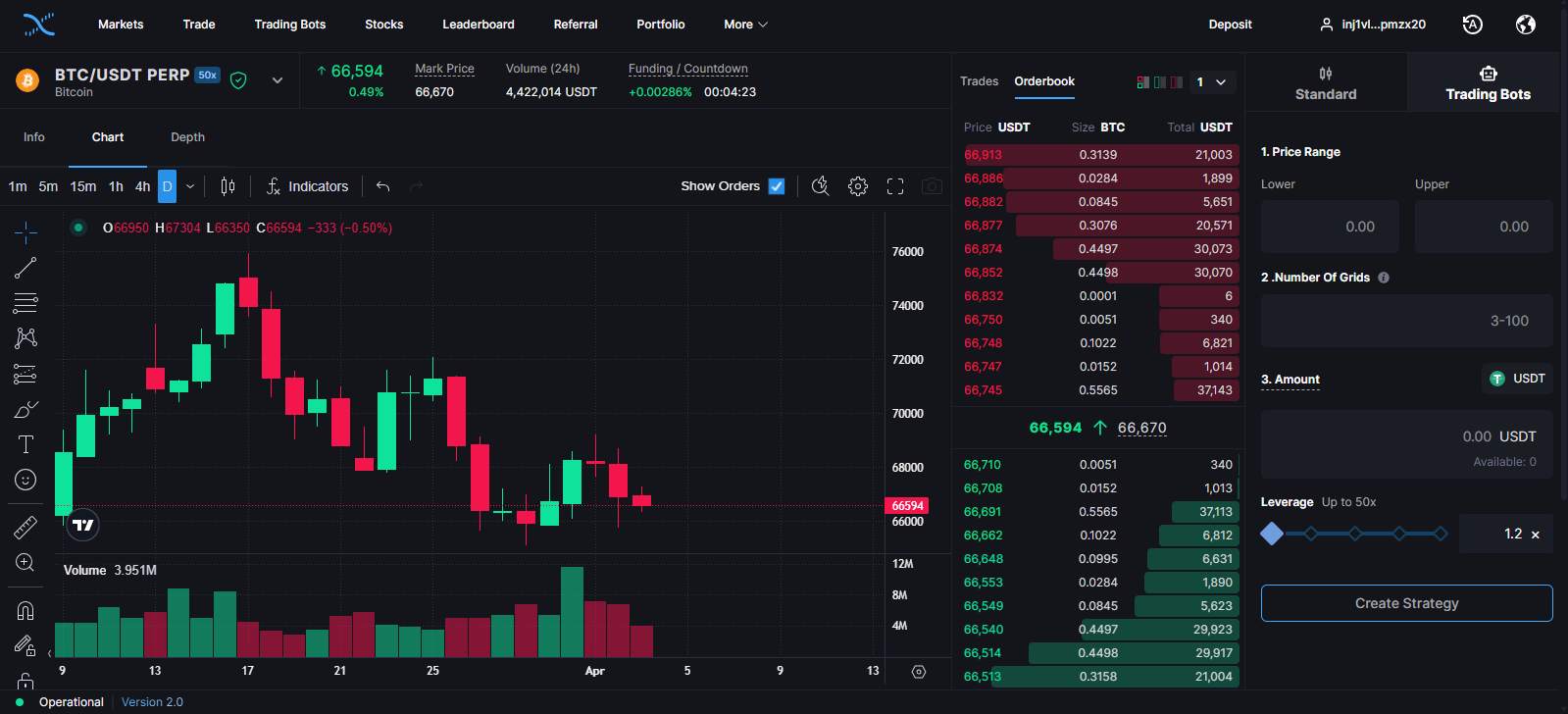The height and width of the screenshot is (714, 1568).
Task: Change candlestick chart type
Action: click(x=228, y=186)
